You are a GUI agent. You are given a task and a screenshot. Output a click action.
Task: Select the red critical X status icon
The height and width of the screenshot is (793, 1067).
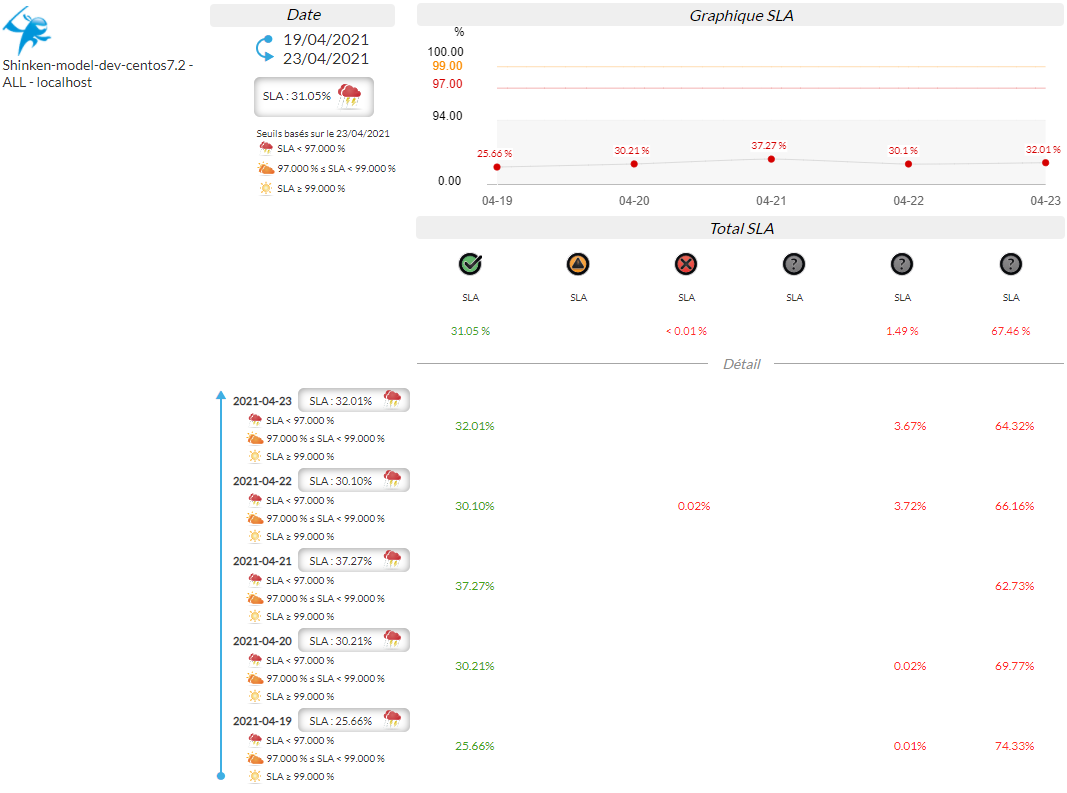[x=686, y=264]
